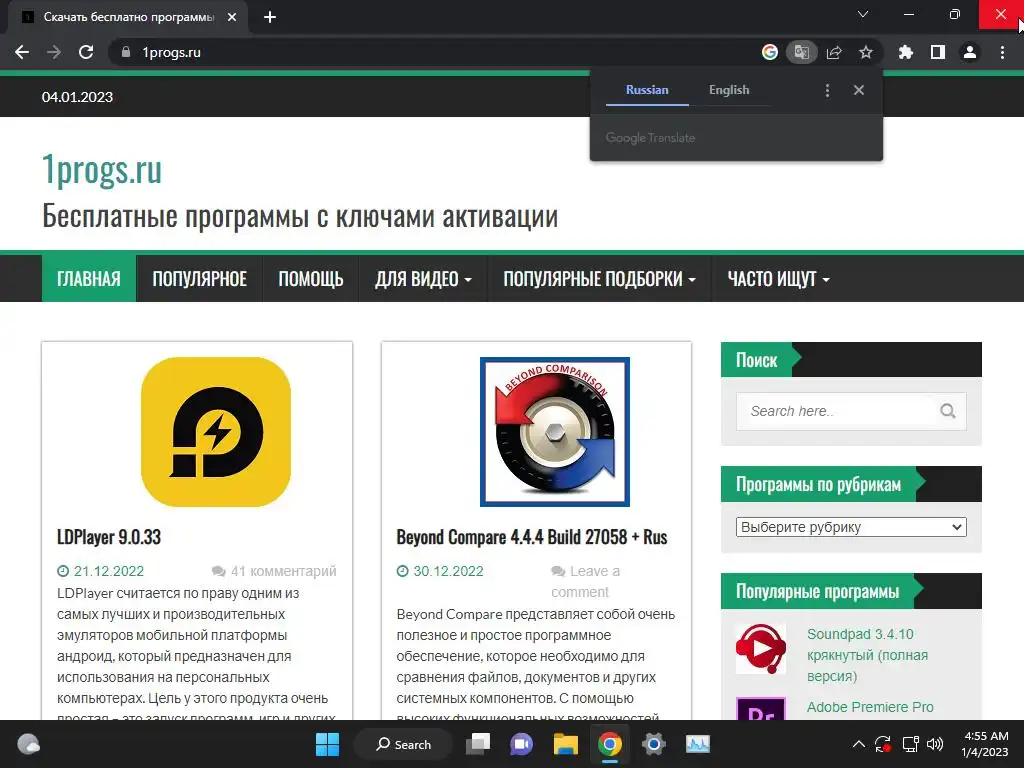Select the Russian tab in translate popup

(647, 90)
